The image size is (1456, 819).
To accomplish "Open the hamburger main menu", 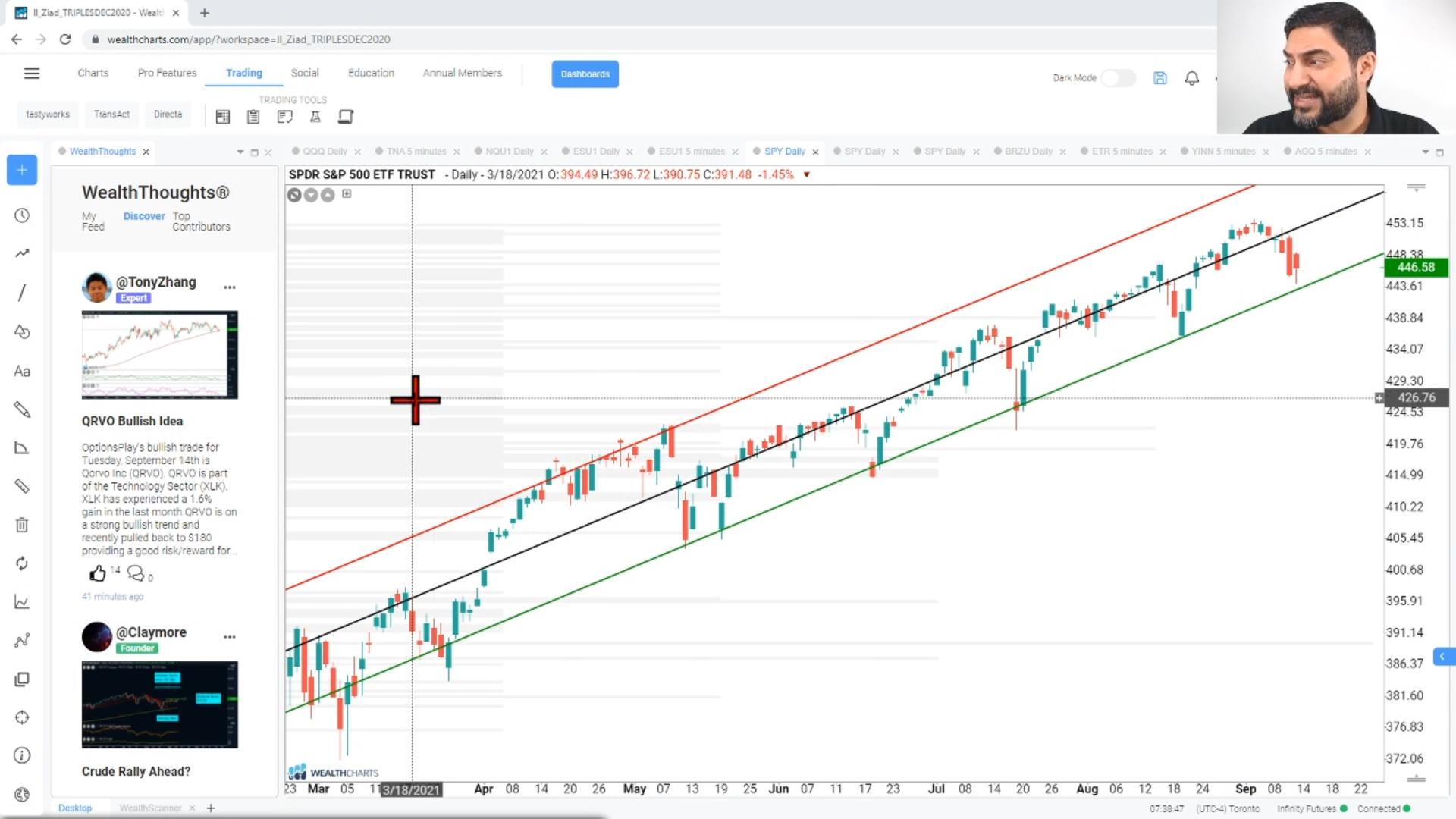I will tap(31, 74).
